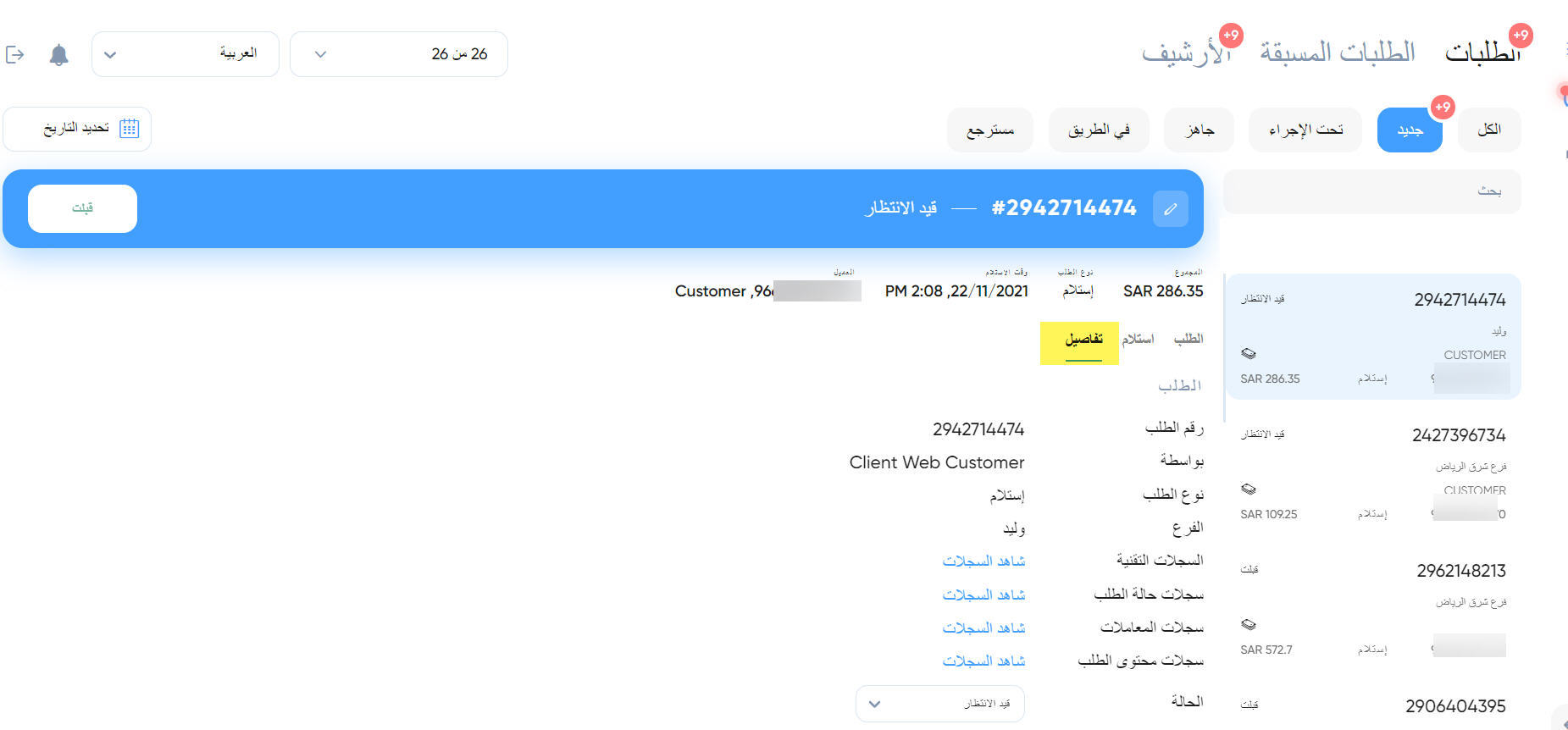Open the الحالة status dropdown قيد الانتظار

[x=940, y=704]
